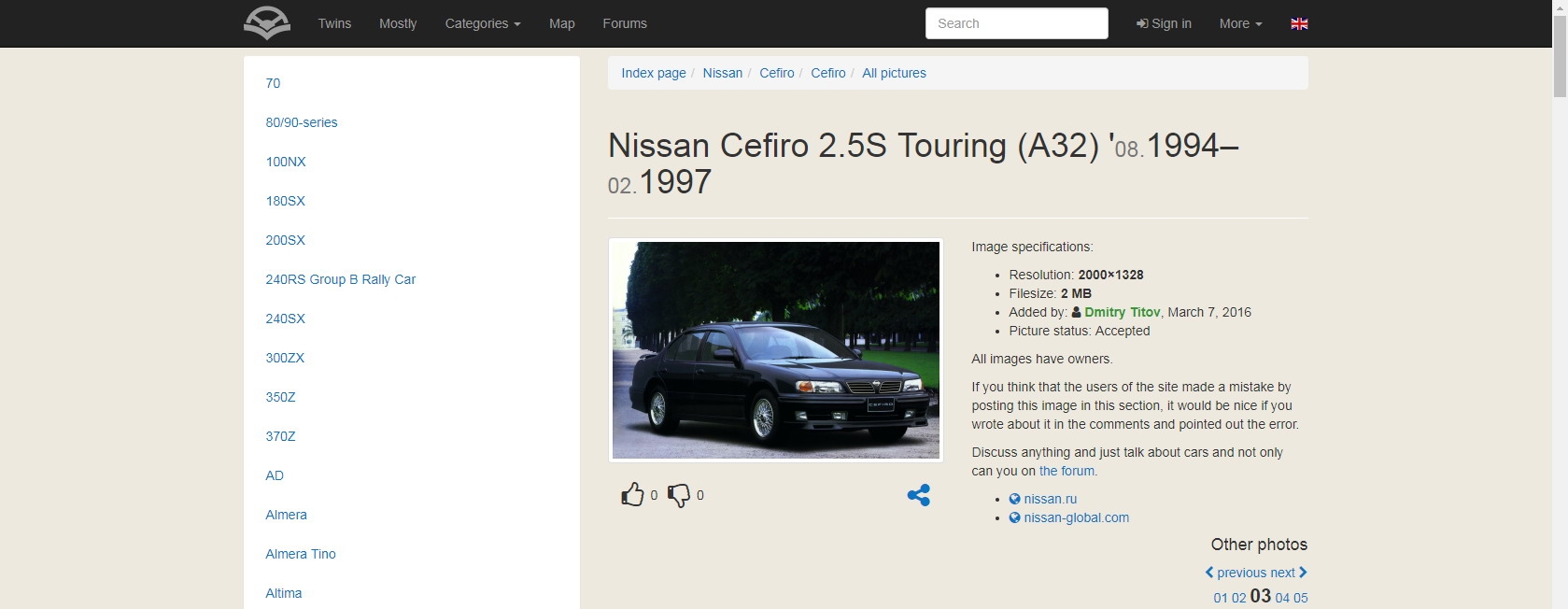The height and width of the screenshot is (609, 1568).
Task: Click the thumbs-down dislike icon
Action: click(679, 495)
